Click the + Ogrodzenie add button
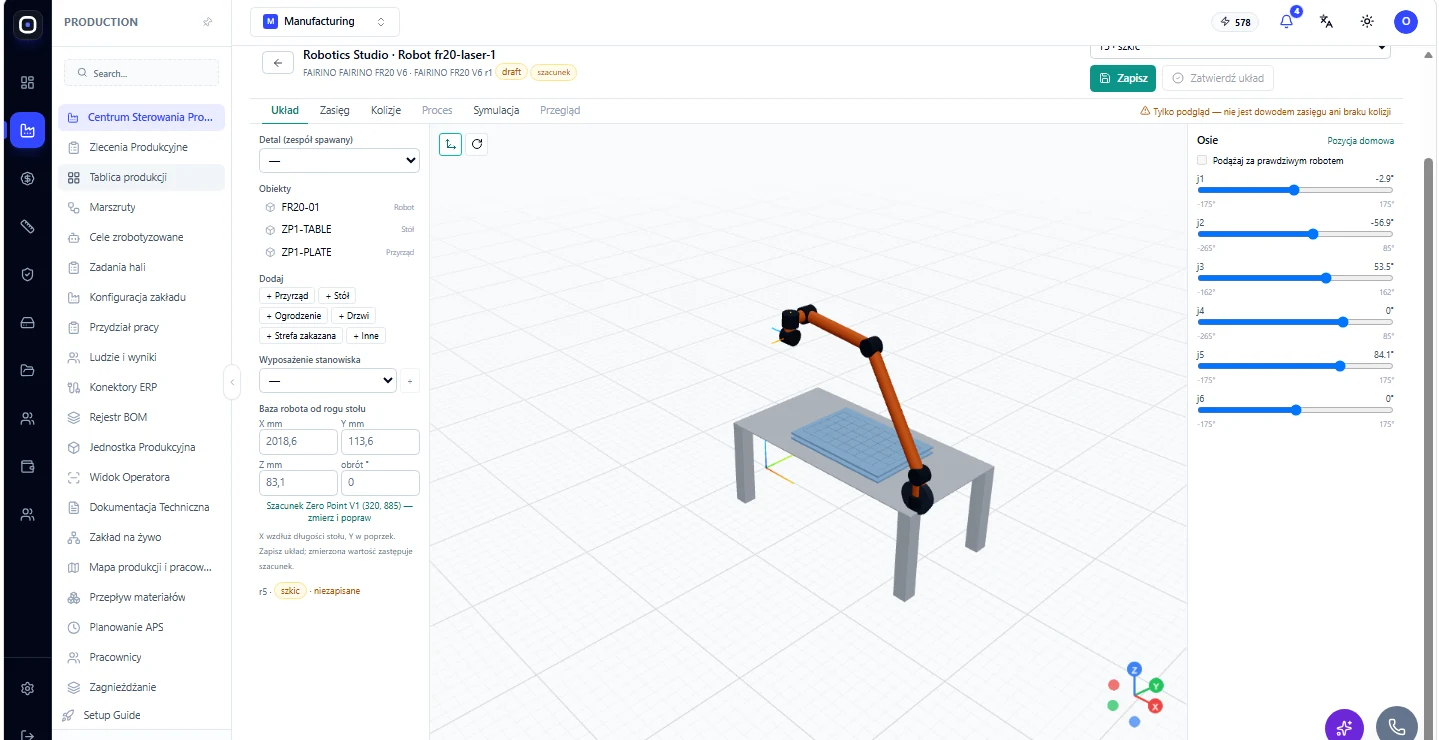The image size is (1439, 740). [294, 316]
